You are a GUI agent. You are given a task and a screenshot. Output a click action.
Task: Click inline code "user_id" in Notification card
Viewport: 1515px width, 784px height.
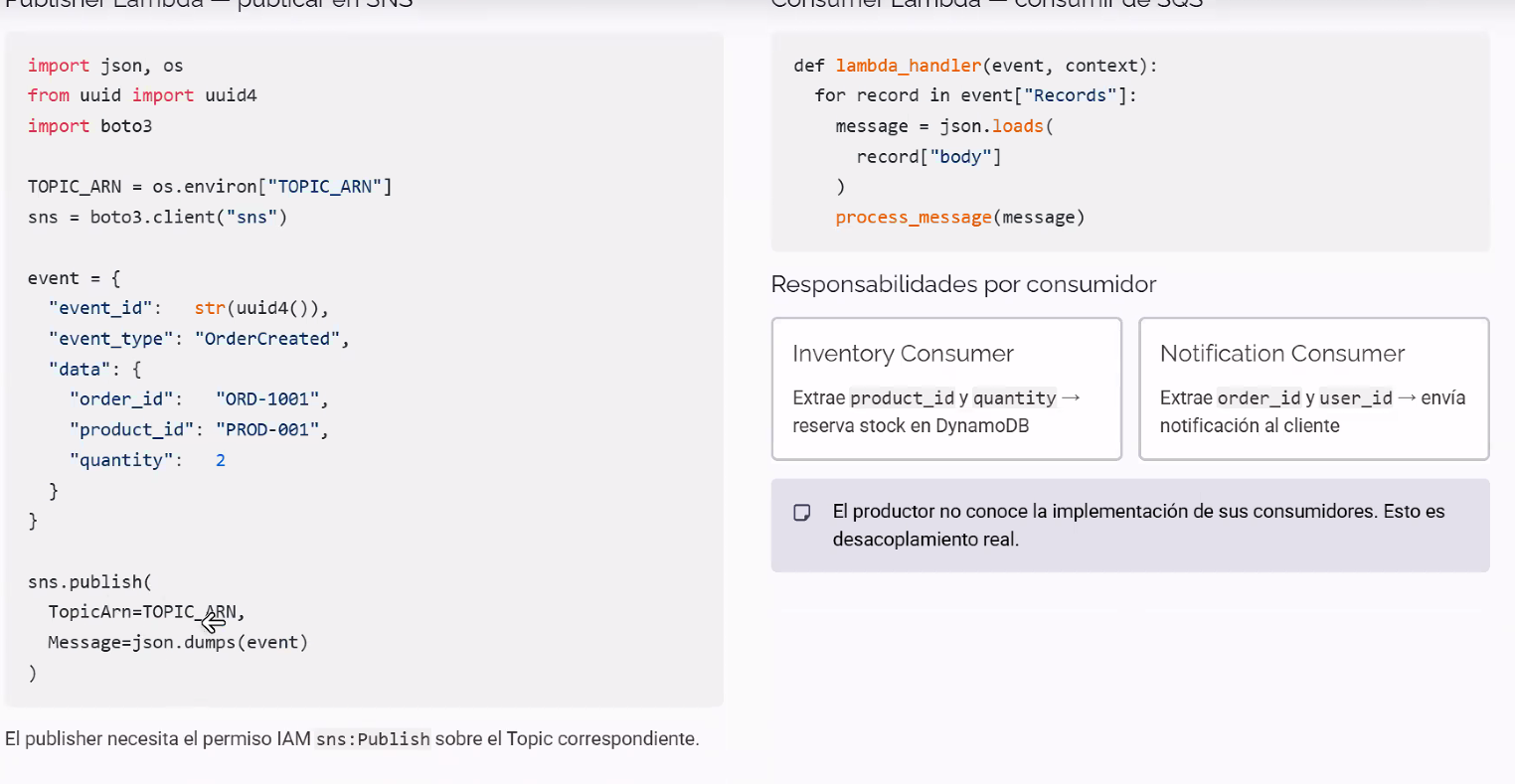coord(1356,398)
